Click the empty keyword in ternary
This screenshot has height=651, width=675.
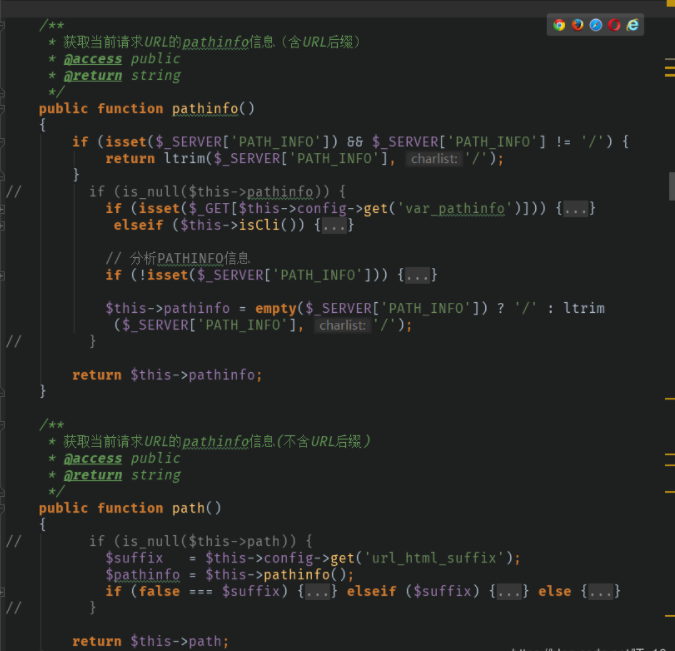276,309
